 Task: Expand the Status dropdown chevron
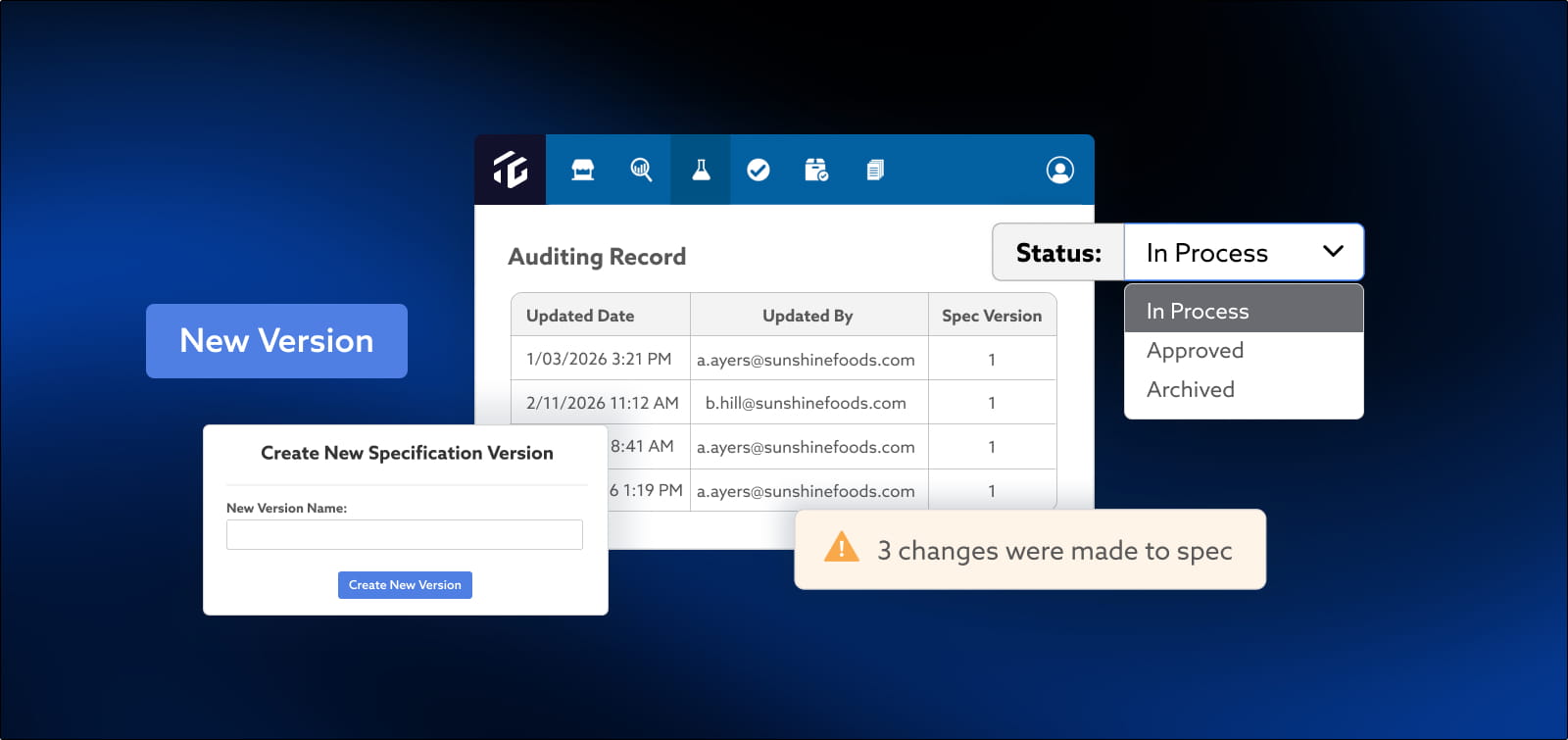(1333, 251)
